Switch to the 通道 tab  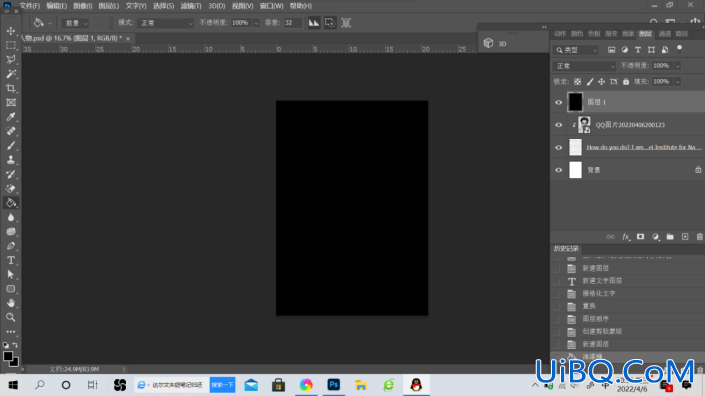pos(665,34)
